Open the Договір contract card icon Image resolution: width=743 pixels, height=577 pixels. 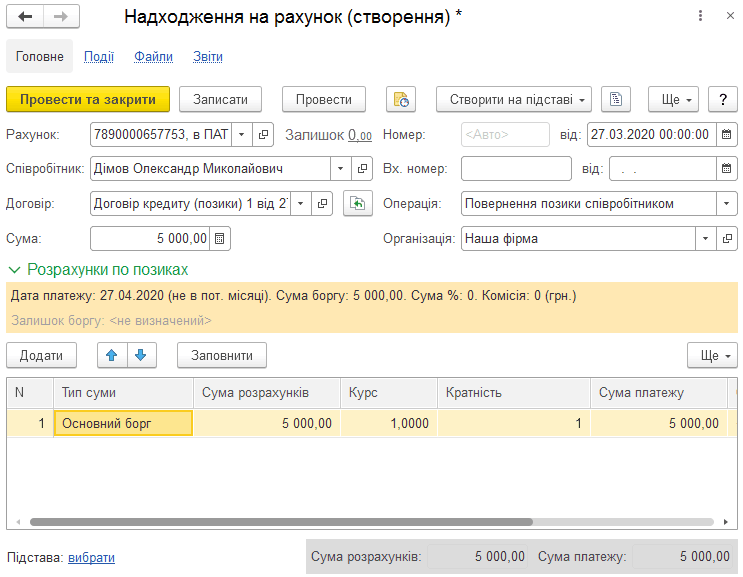(322, 204)
